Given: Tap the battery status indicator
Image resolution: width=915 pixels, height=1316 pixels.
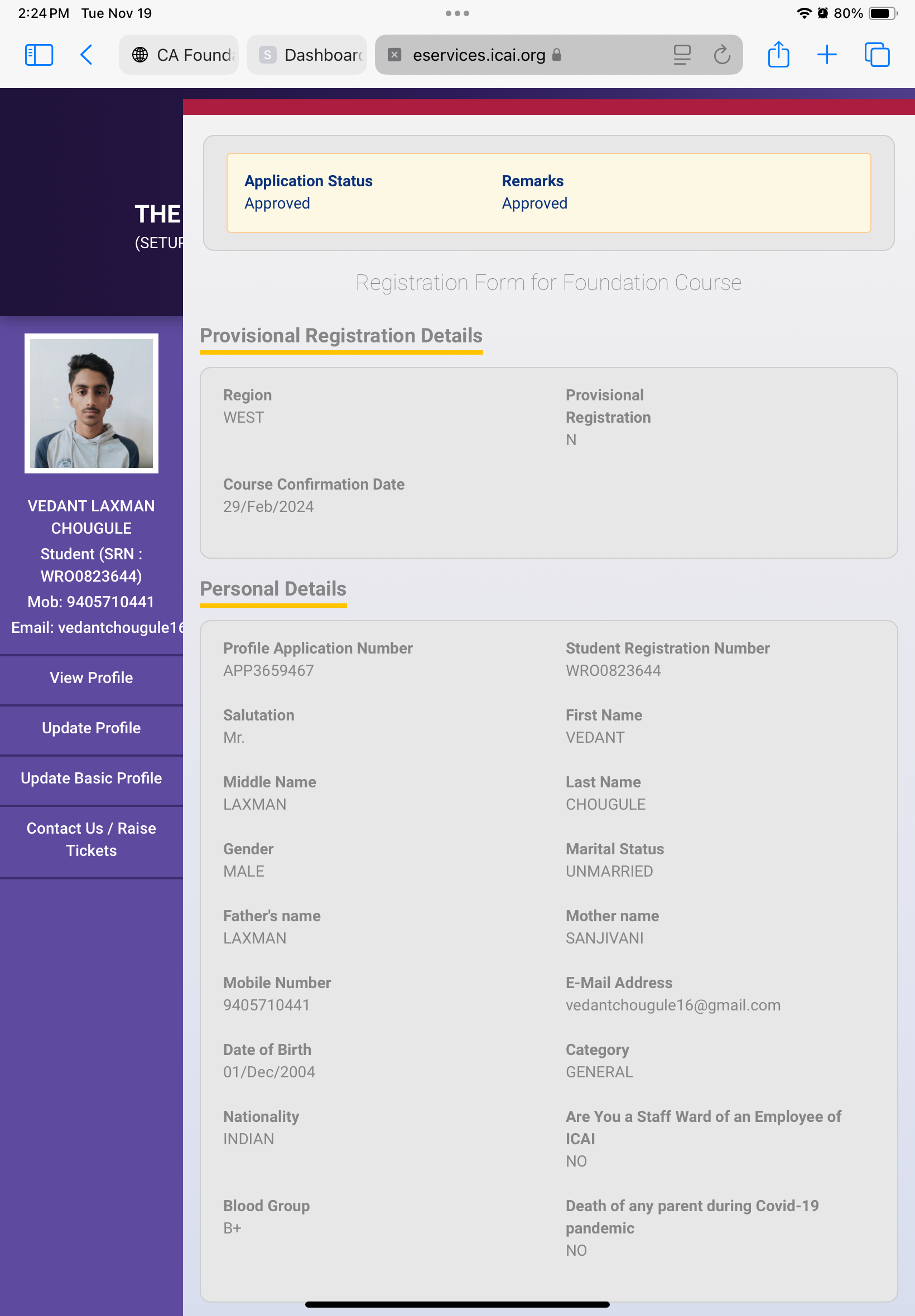Looking at the screenshot, I should pos(882,13).
